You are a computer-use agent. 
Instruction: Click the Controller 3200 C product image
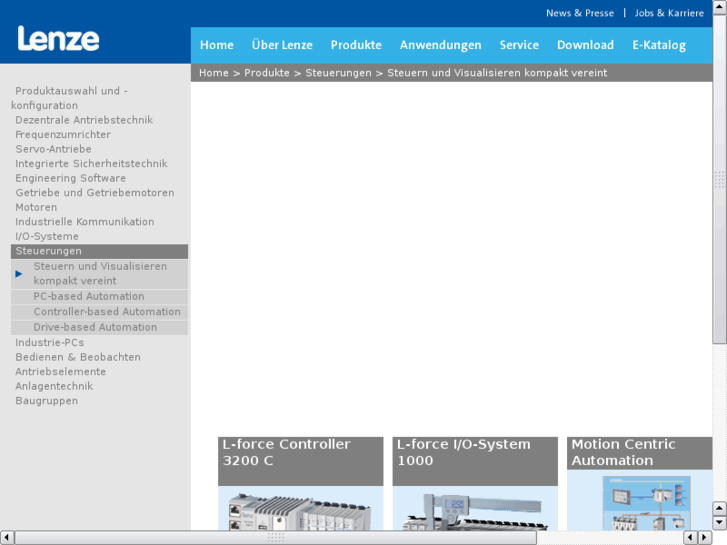300,511
